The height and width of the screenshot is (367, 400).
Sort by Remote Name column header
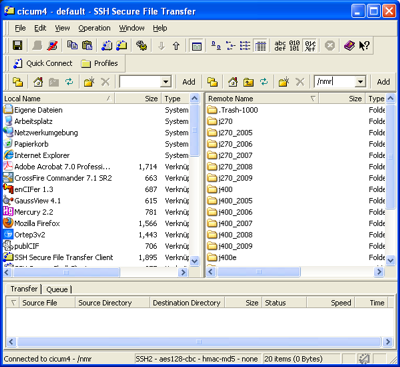[x=262, y=99]
